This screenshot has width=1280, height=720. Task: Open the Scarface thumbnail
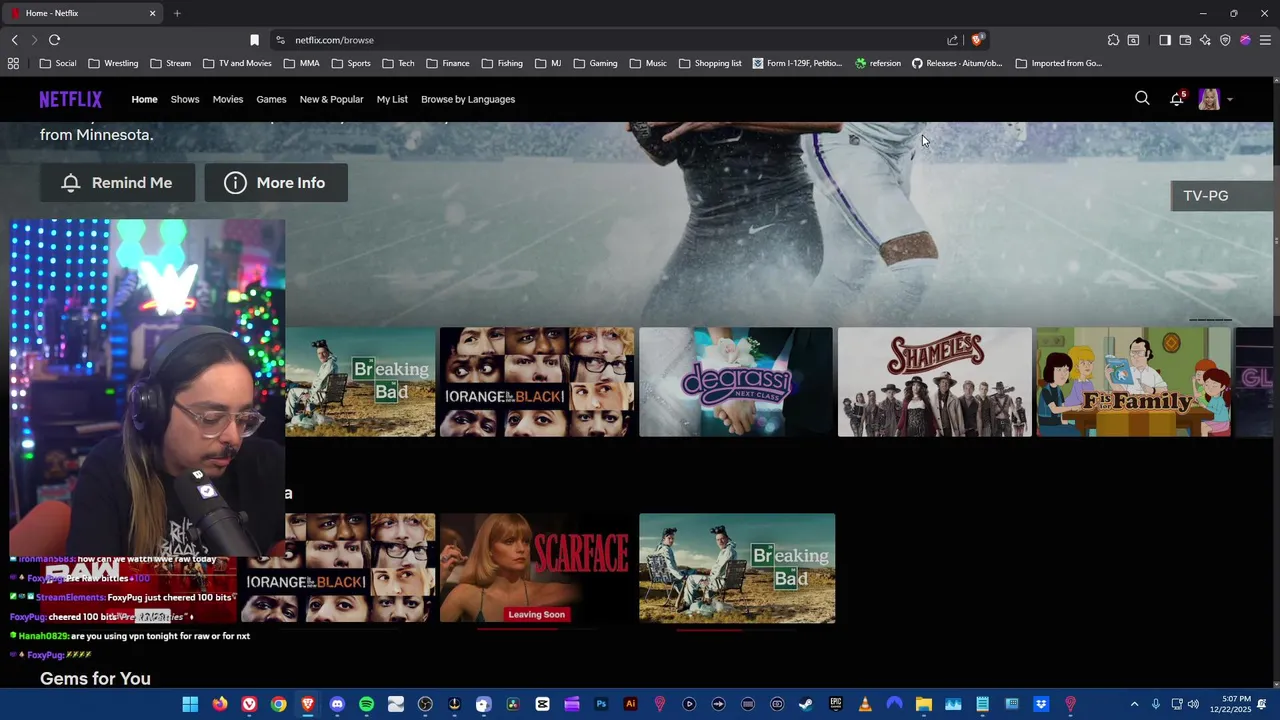click(537, 568)
